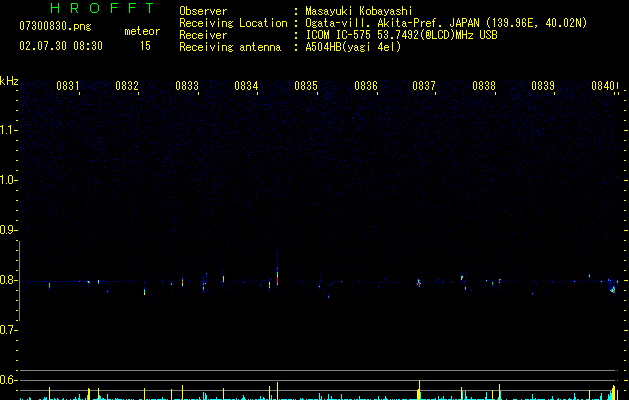This screenshot has width=629, height=400.
Task: Click the kHz axis unit label
Action: 9,81
